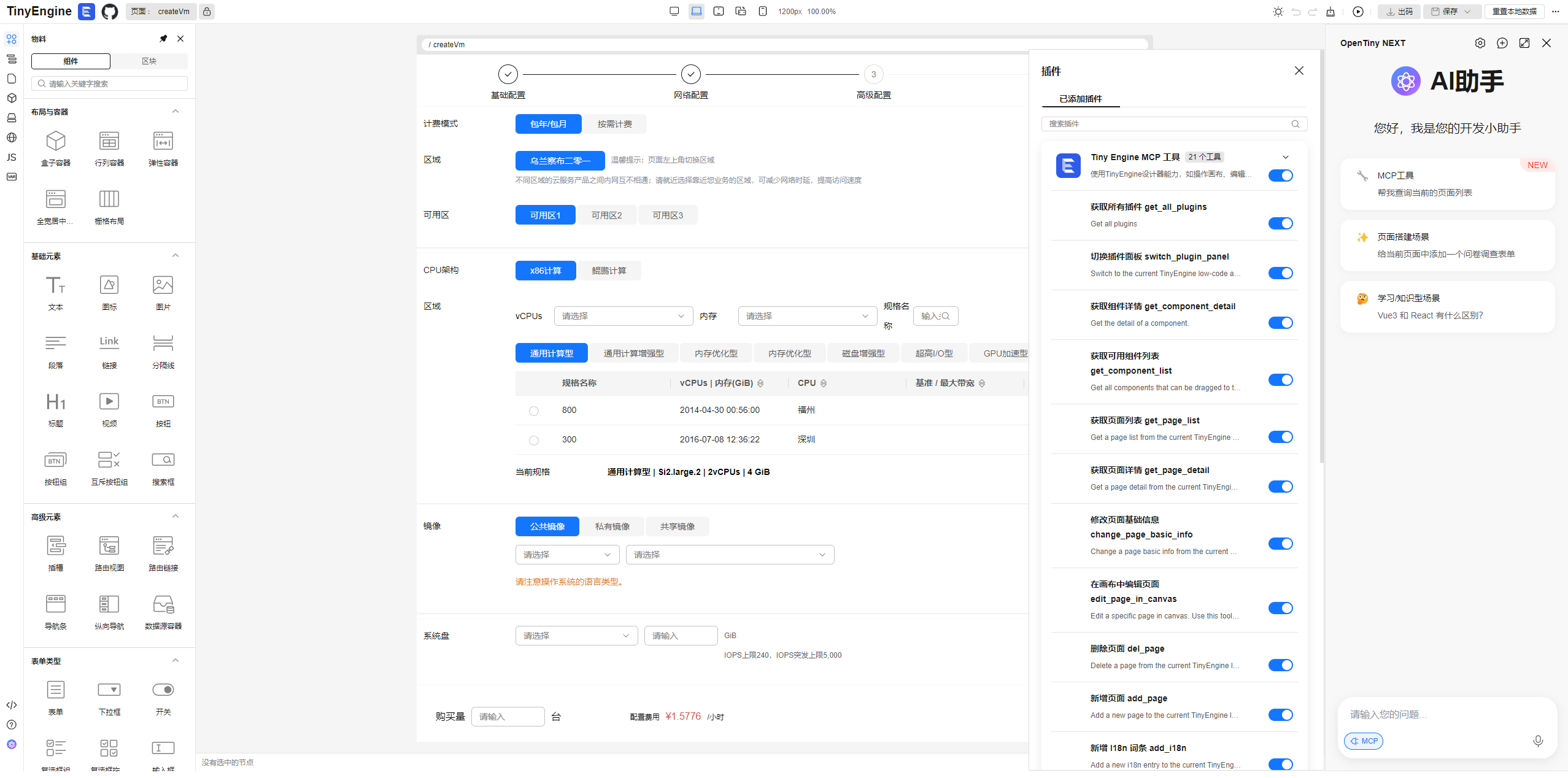
Task: Click the plugin search input field
Action: point(1166,124)
